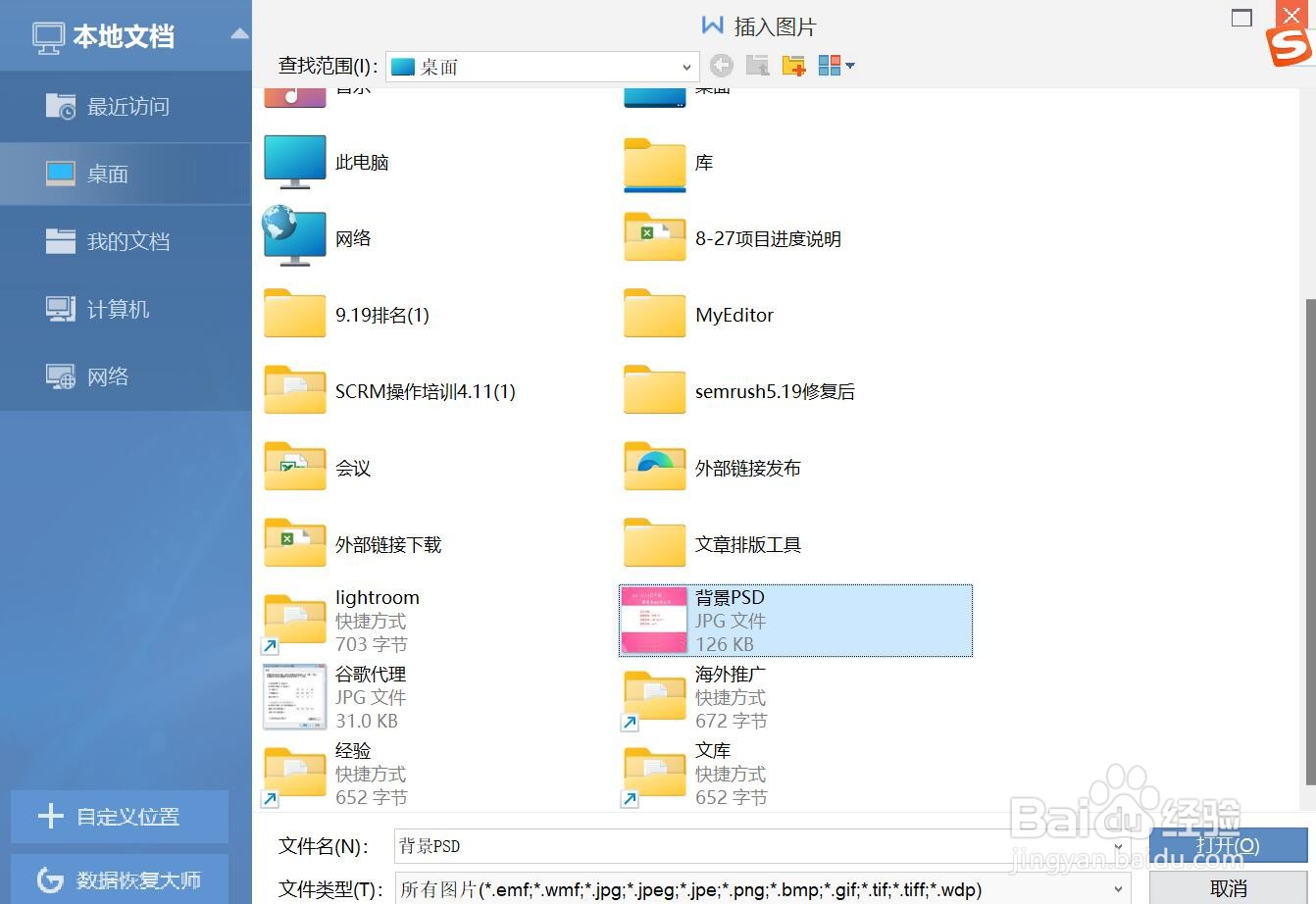The width and height of the screenshot is (1316, 904).
Task: Open the MyEditor folder
Action: [733, 314]
